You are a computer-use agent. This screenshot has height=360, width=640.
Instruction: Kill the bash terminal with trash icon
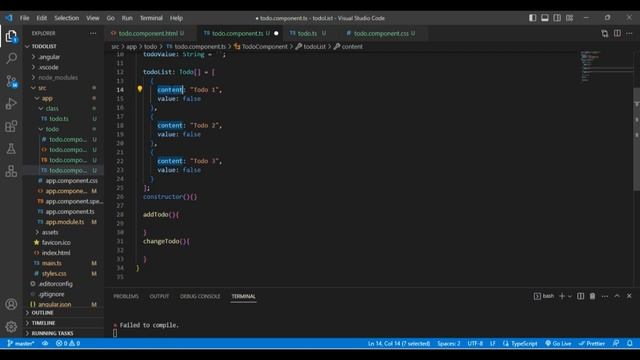point(592,296)
